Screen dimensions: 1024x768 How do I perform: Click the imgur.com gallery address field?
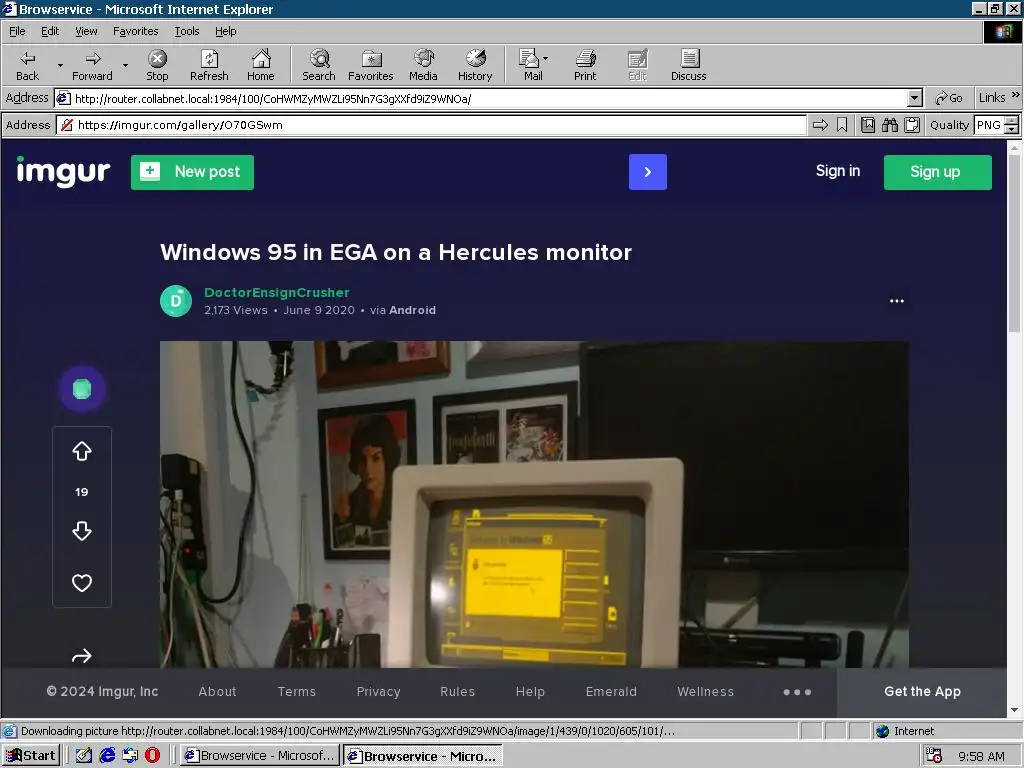click(432, 125)
